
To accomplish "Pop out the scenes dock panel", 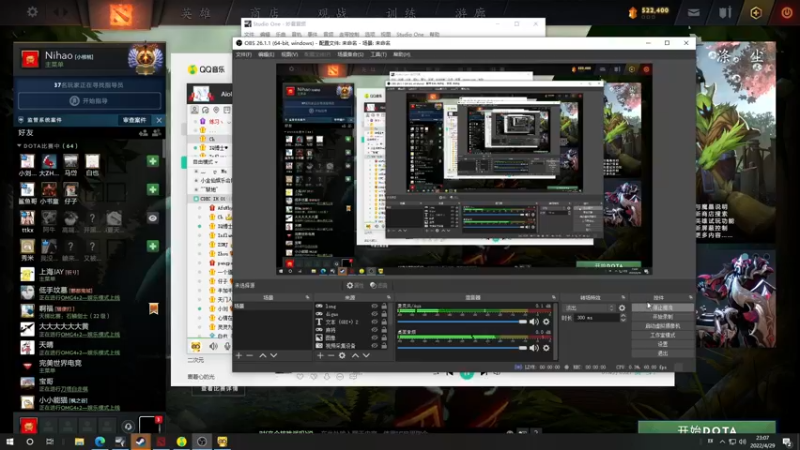I will [307, 297].
